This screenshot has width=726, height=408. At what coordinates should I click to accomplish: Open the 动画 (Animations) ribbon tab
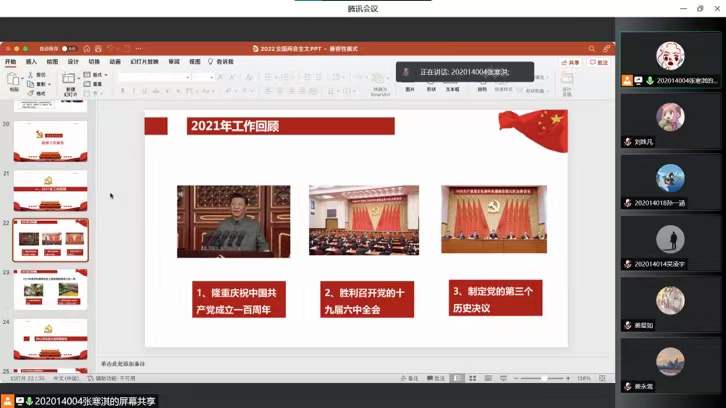115,62
